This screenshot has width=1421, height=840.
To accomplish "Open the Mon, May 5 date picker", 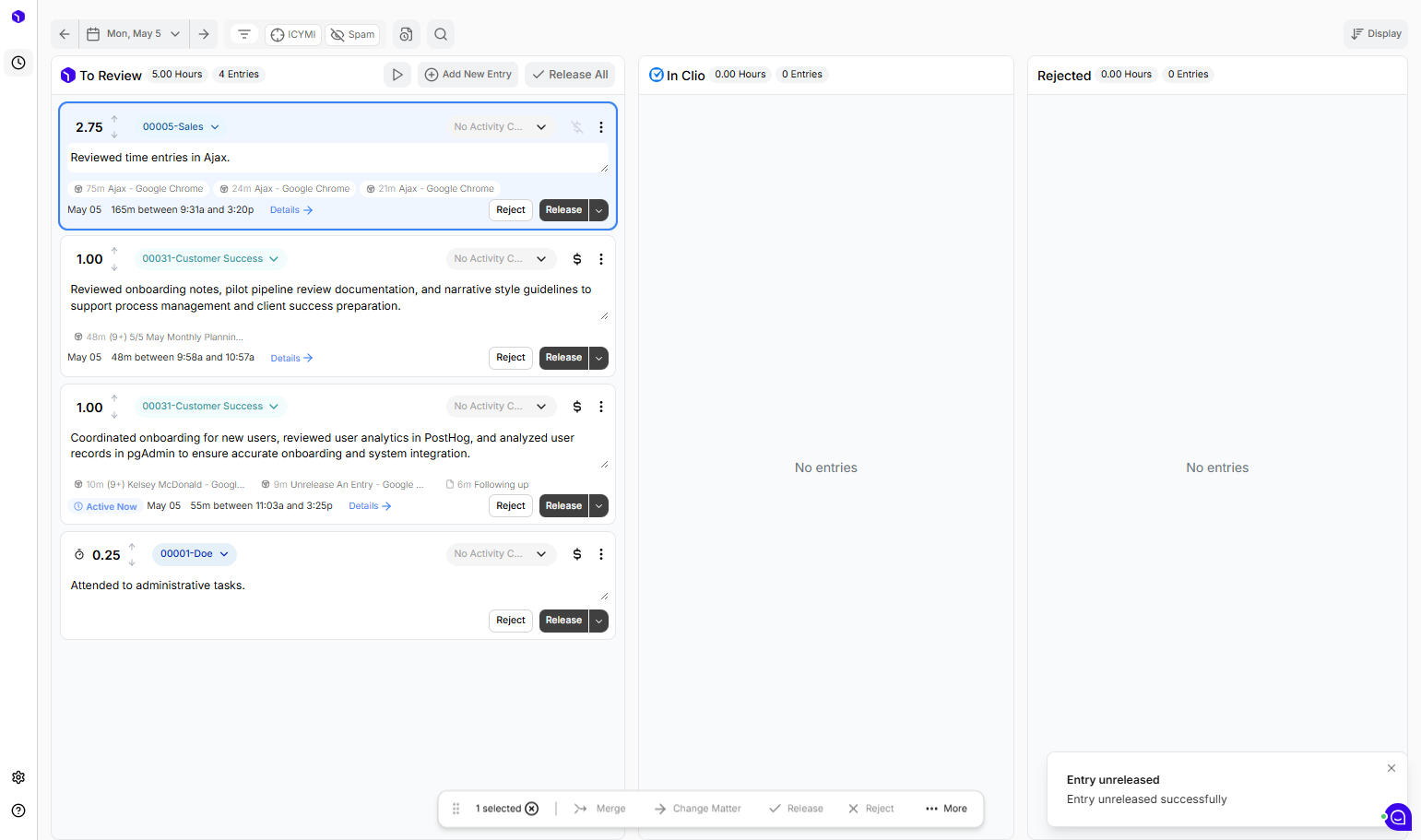I will click(x=134, y=34).
